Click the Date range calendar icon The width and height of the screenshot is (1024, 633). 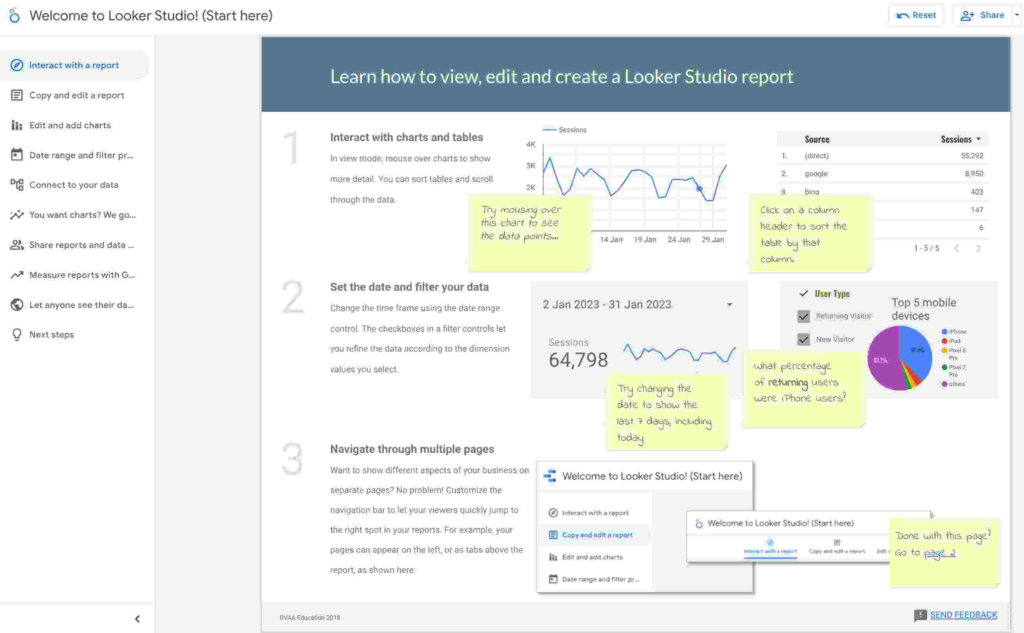pos(16,154)
